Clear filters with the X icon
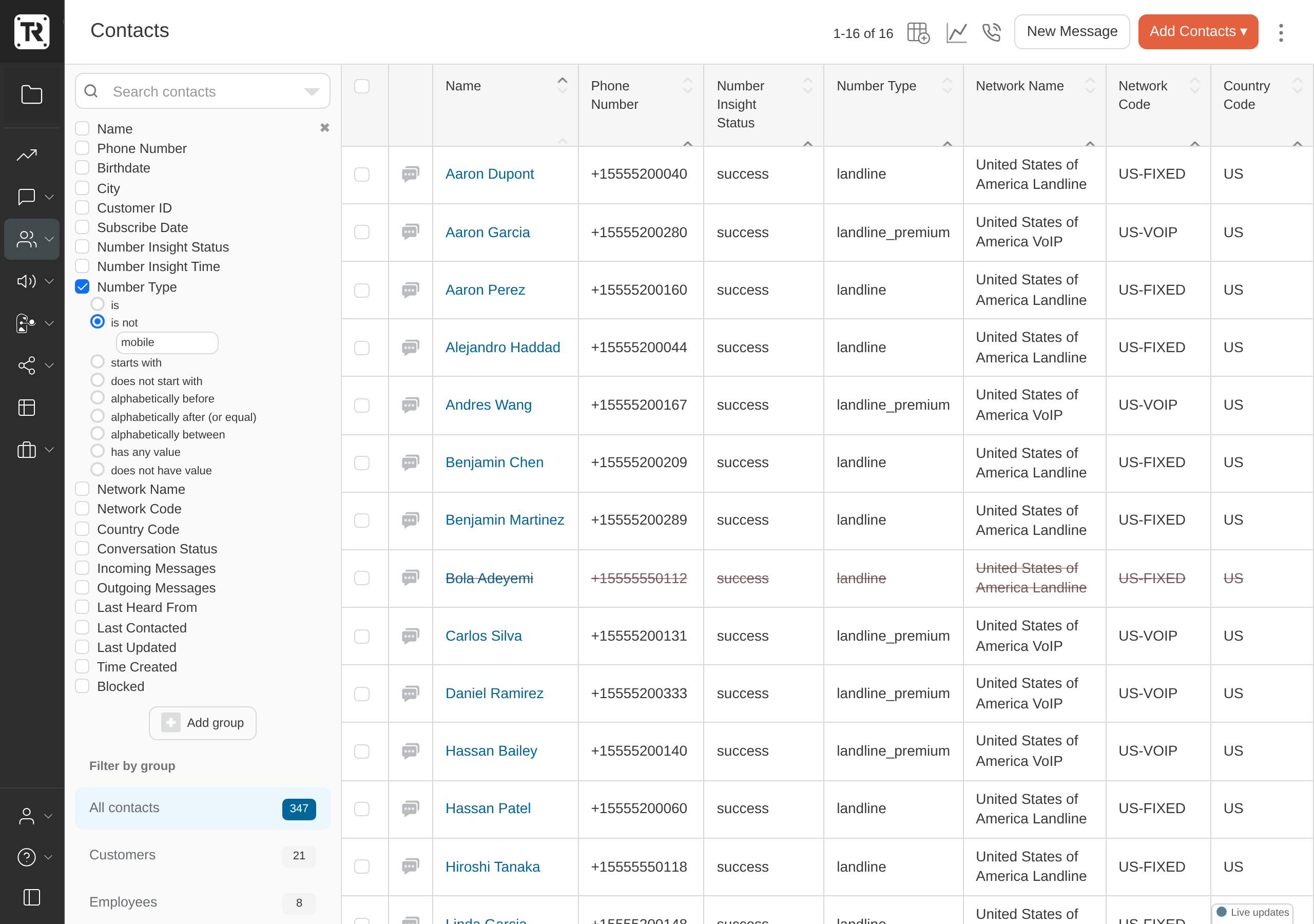The width and height of the screenshot is (1314, 924). 324,128
